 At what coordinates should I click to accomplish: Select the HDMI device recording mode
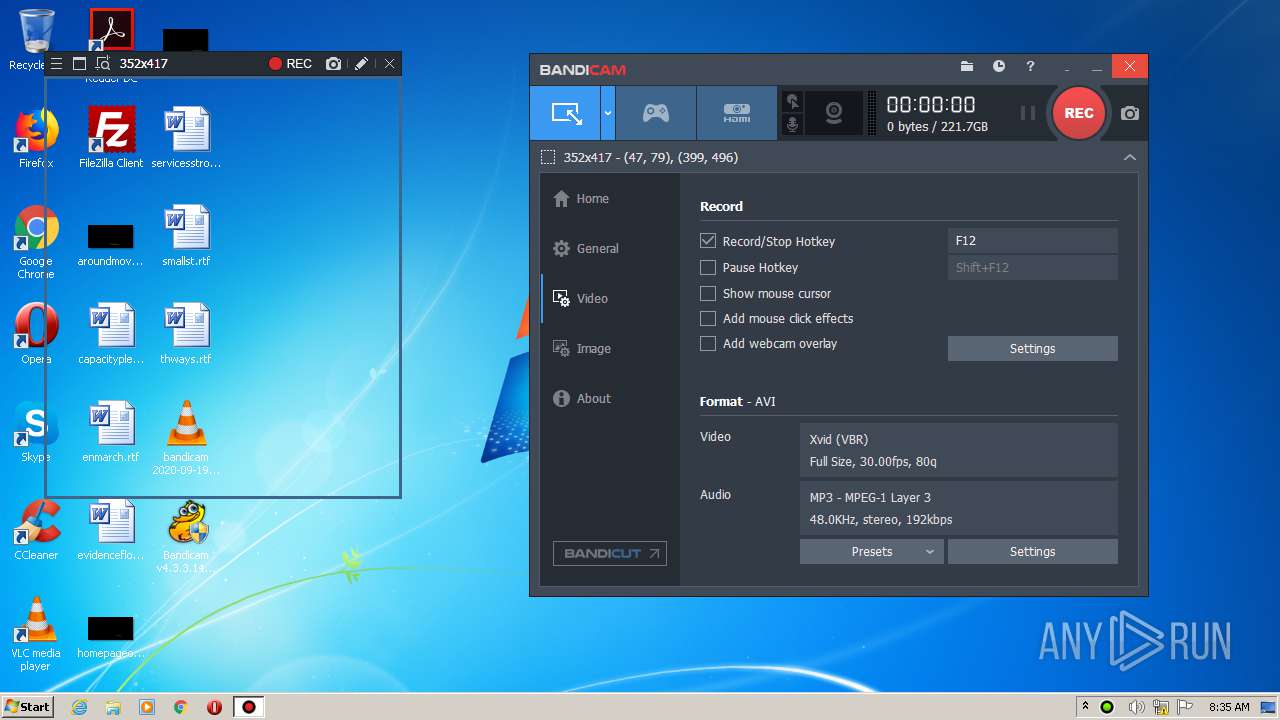pos(736,113)
